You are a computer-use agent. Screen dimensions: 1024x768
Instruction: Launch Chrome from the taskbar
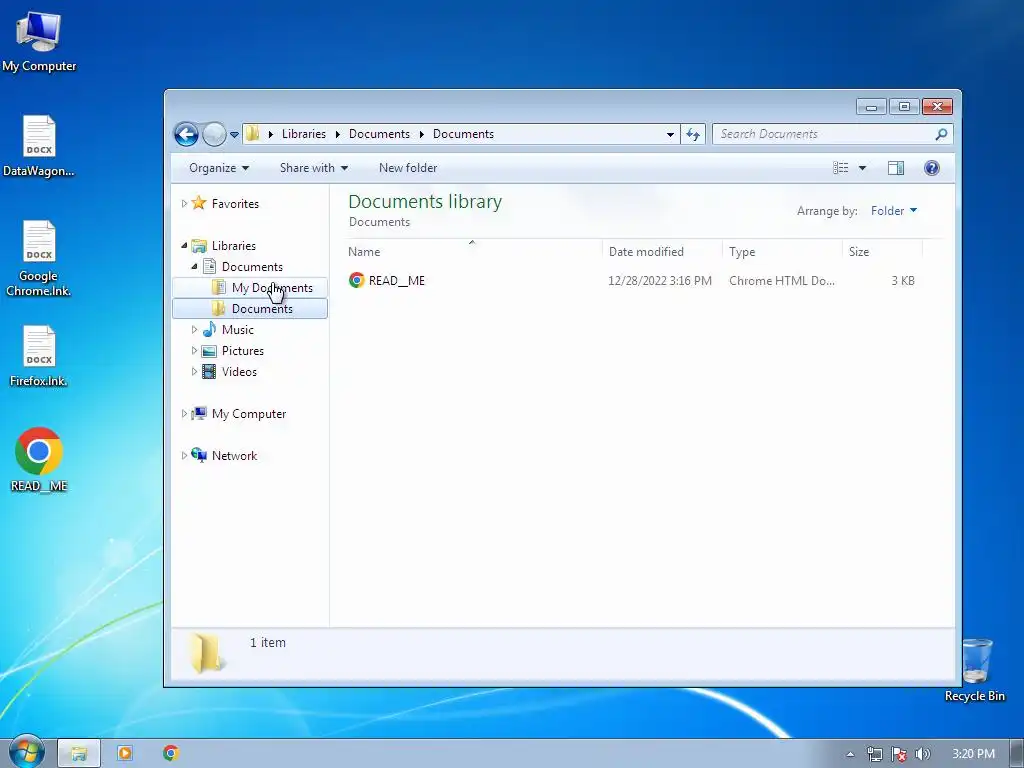coord(171,754)
